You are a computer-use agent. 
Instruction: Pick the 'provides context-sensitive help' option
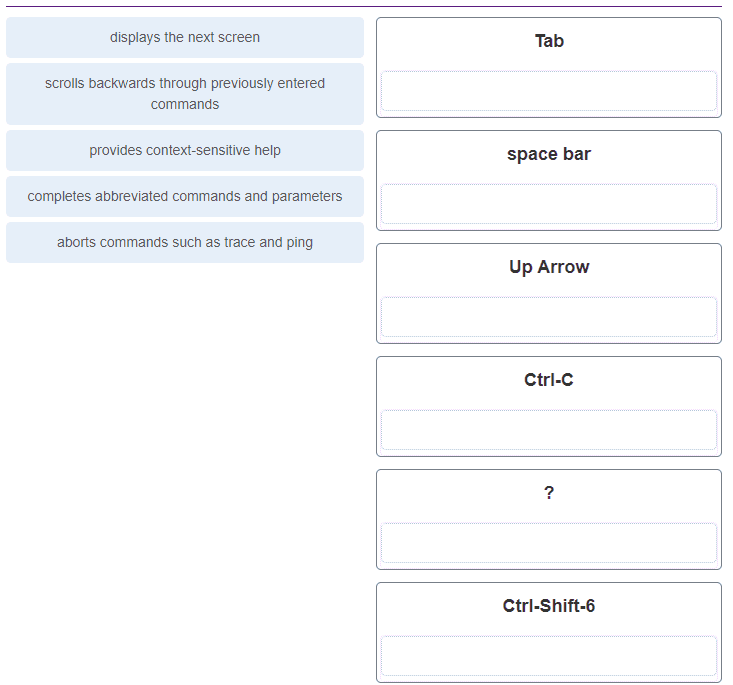[x=185, y=151]
